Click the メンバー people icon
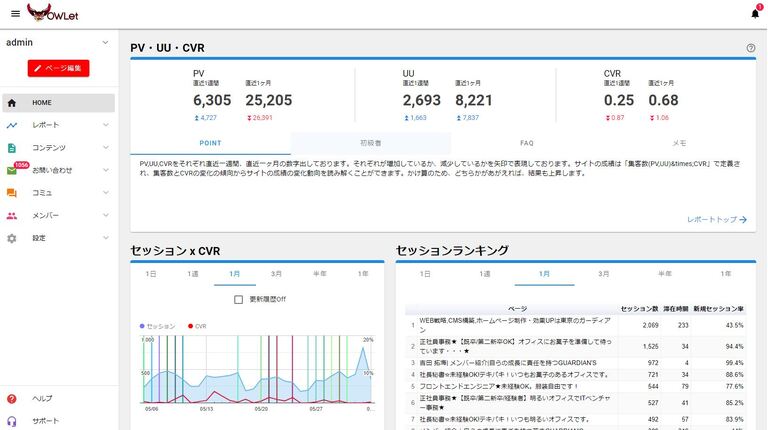The width and height of the screenshot is (768, 430). [12, 215]
